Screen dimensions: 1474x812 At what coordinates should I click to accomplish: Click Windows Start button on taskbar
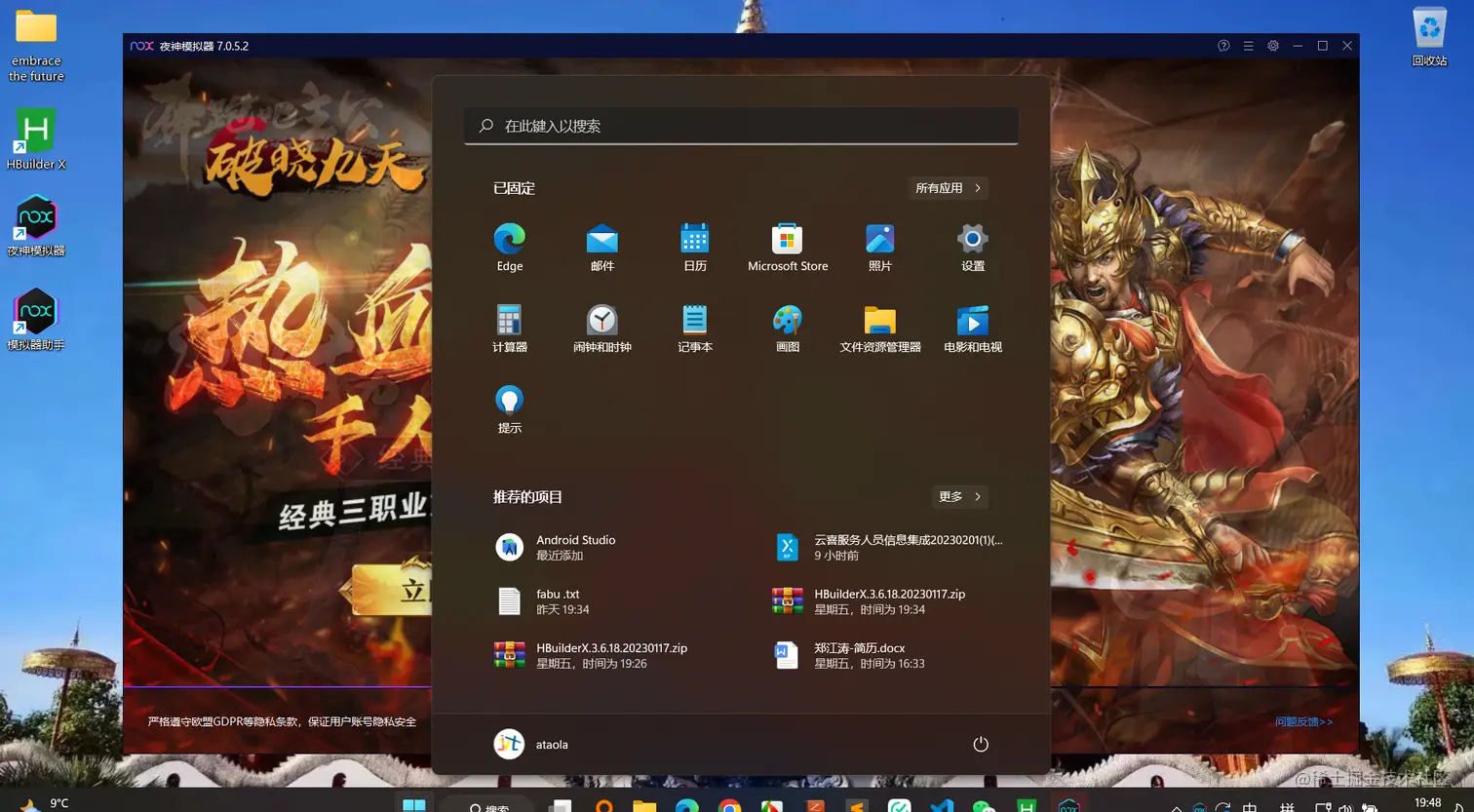tap(413, 805)
